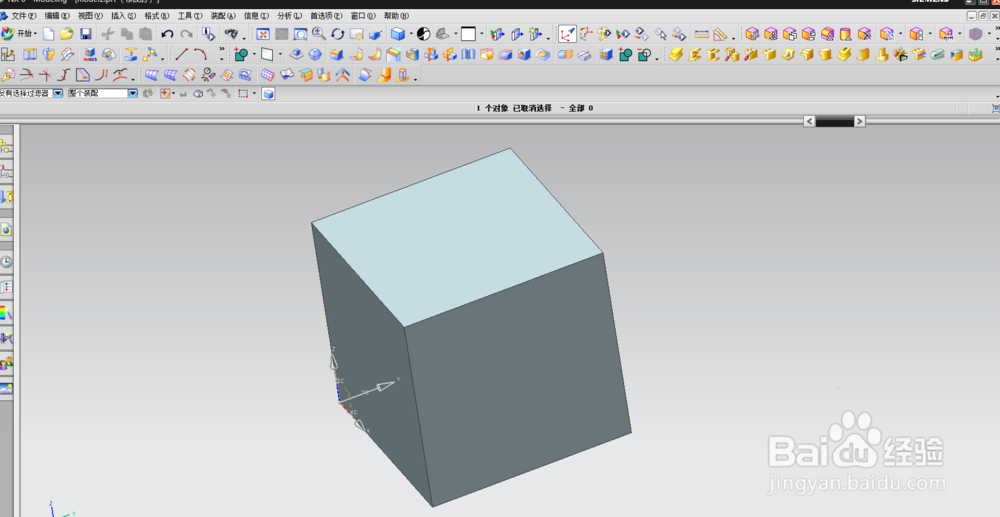1000x517 pixels.
Task: Click the blue cube icon in selection bar
Action: coord(268,94)
